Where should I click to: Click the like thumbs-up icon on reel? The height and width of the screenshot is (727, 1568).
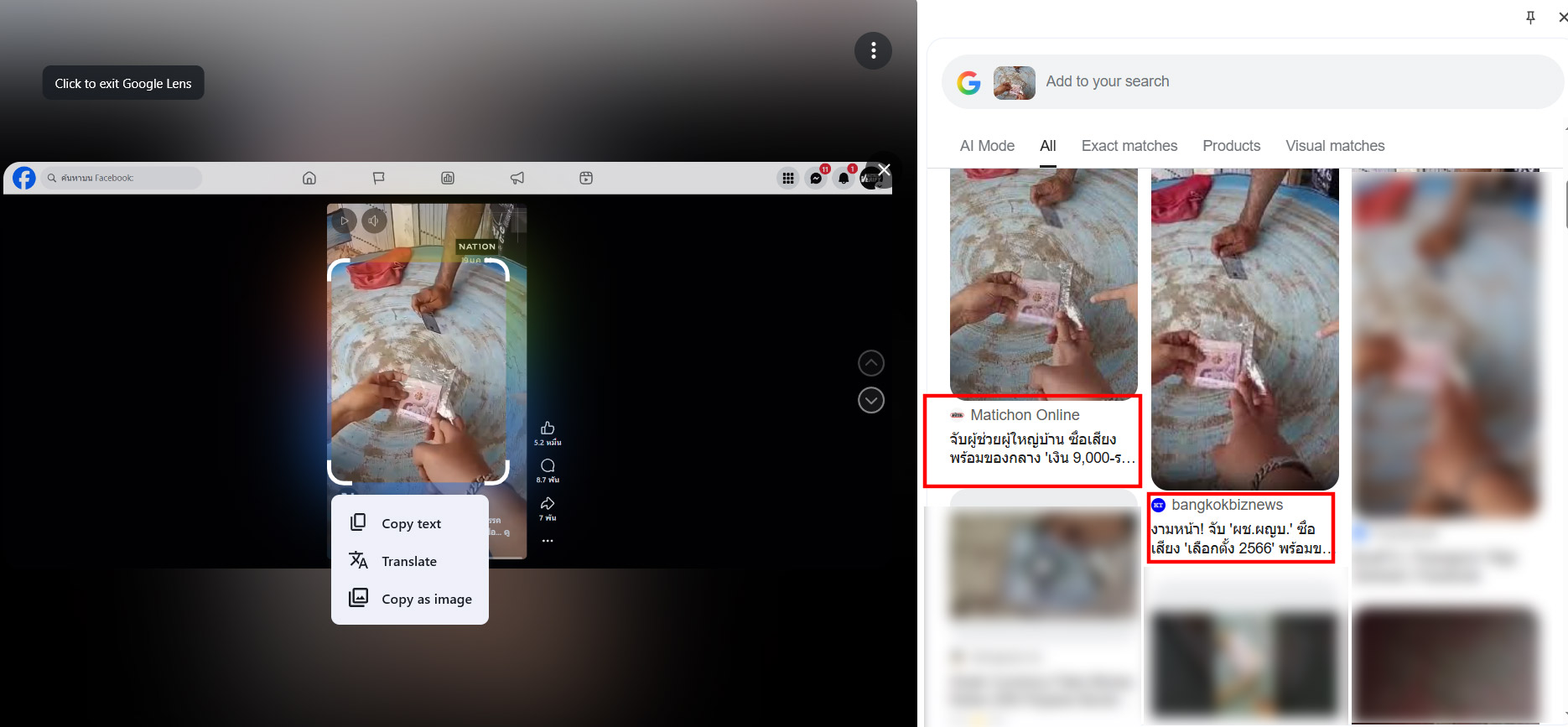pos(548,428)
